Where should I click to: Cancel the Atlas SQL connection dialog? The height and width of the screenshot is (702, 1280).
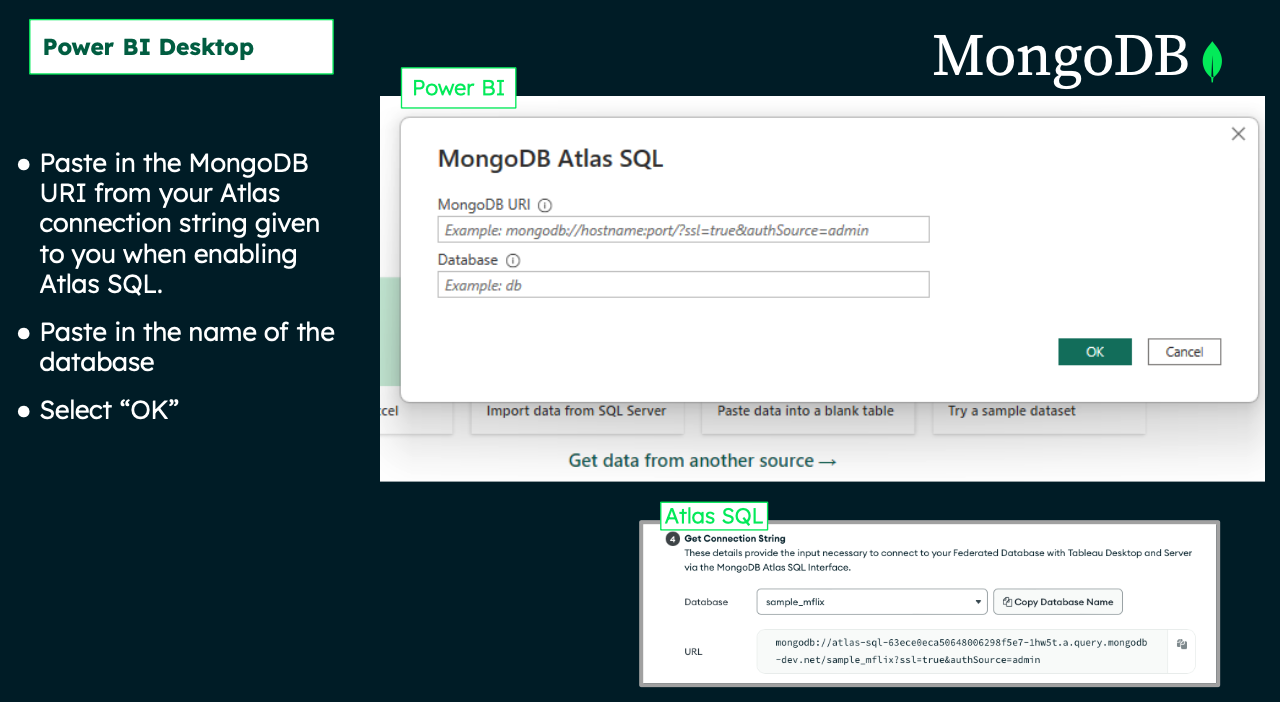coord(1184,352)
